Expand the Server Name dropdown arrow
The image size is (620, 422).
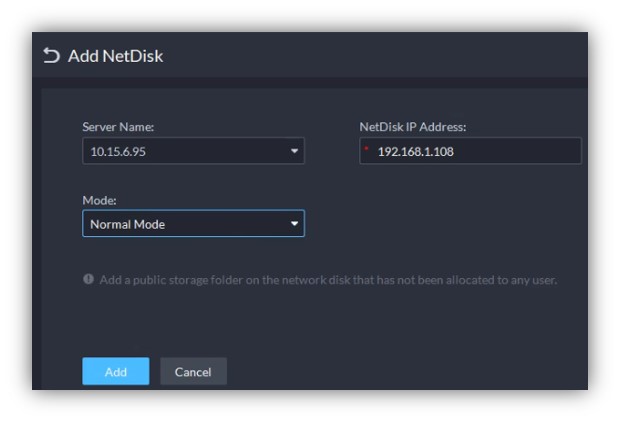coord(294,151)
